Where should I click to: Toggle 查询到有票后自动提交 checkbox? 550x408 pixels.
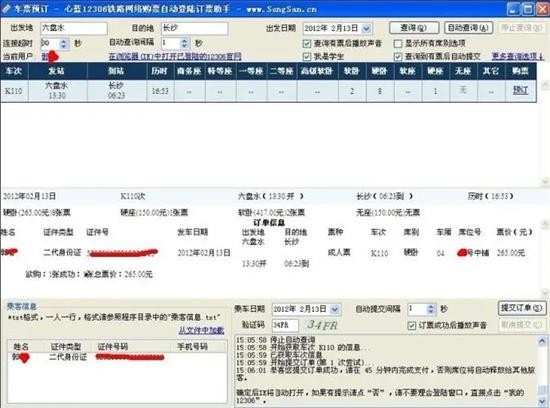pos(398,56)
